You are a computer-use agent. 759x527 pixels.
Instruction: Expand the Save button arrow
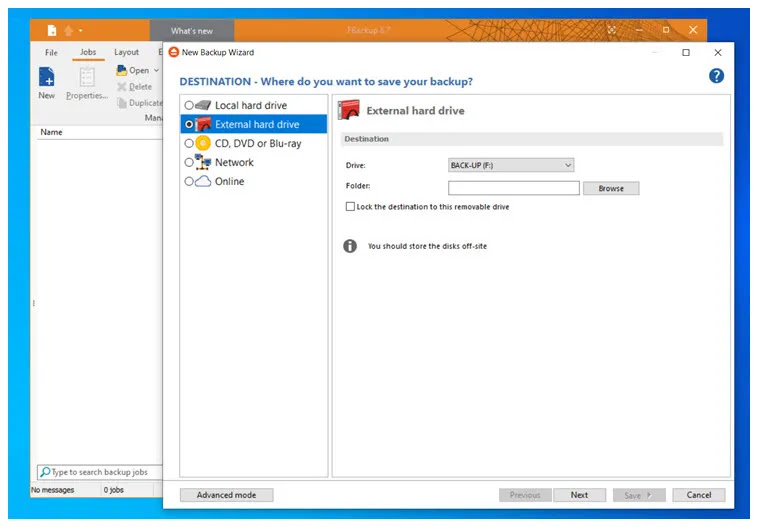(649, 495)
